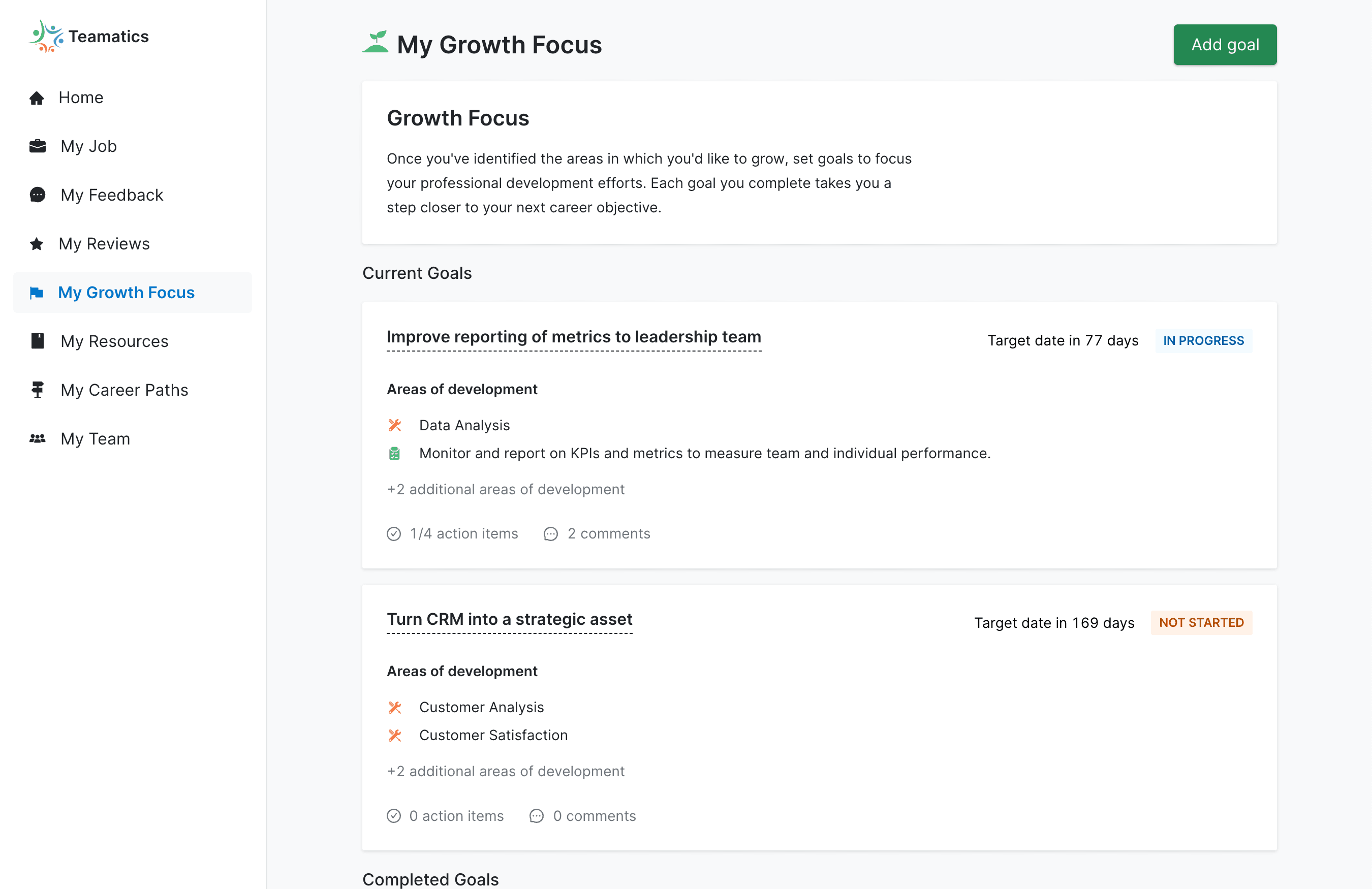This screenshot has width=1372, height=889.
Task: Click the My Feedback chat bubble icon
Action: coord(38,195)
